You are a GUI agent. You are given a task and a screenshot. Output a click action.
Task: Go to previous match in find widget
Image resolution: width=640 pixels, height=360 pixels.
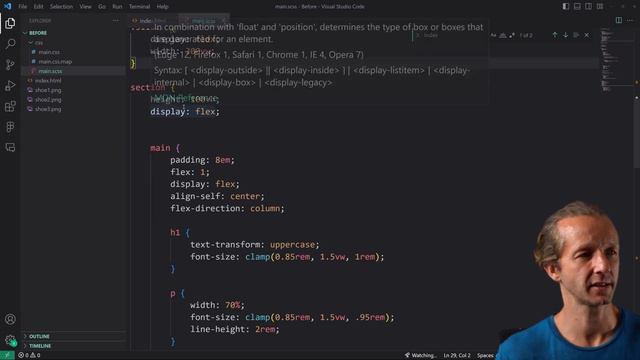coord(555,35)
